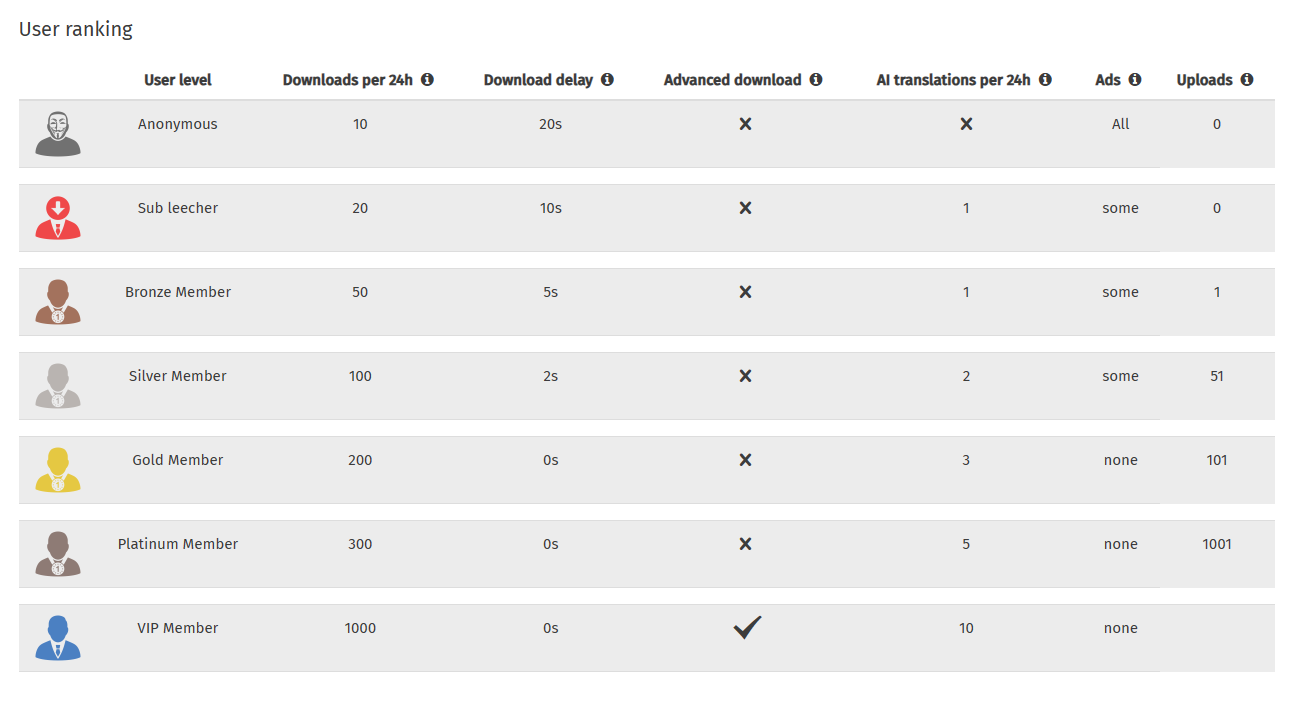
Task: Click the Anonymous mask avatar icon
Action: pyautogui.click(x=58, y=134)
